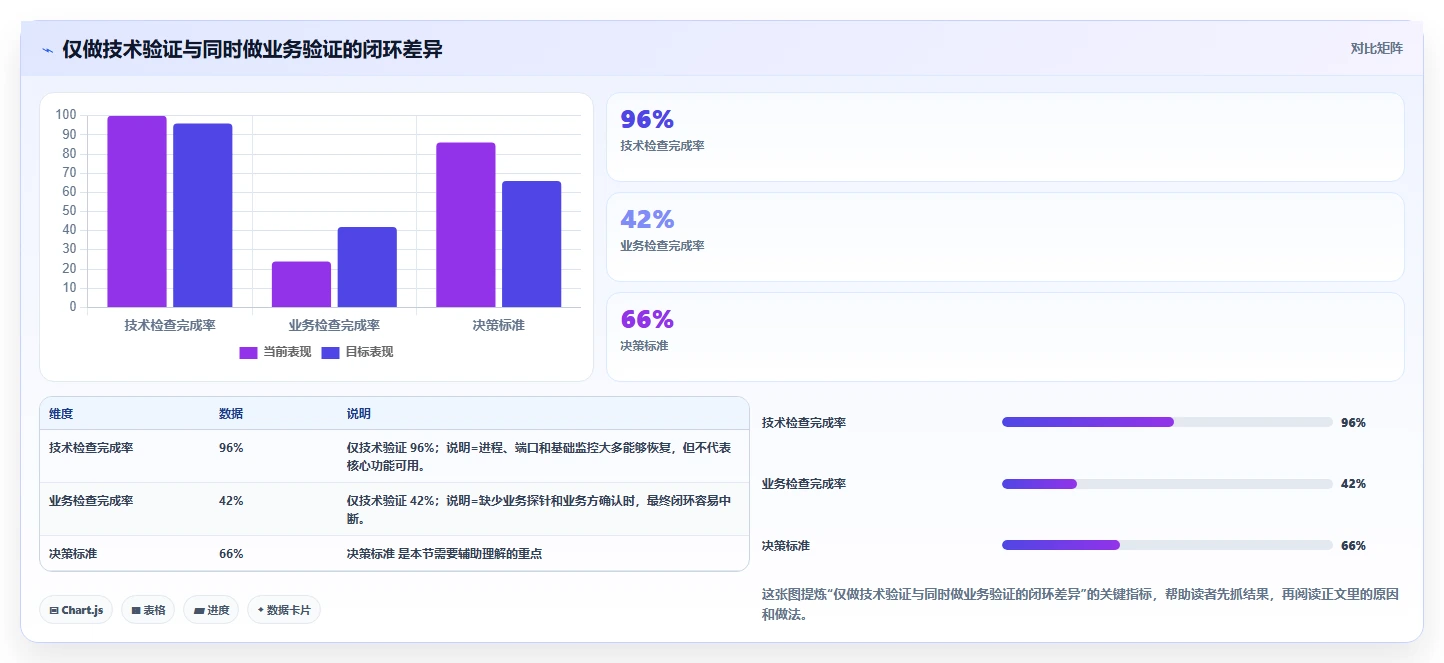The image size is (1444, 663).
Task: Click the Chart.js tag chip
Action: point(76,610)
